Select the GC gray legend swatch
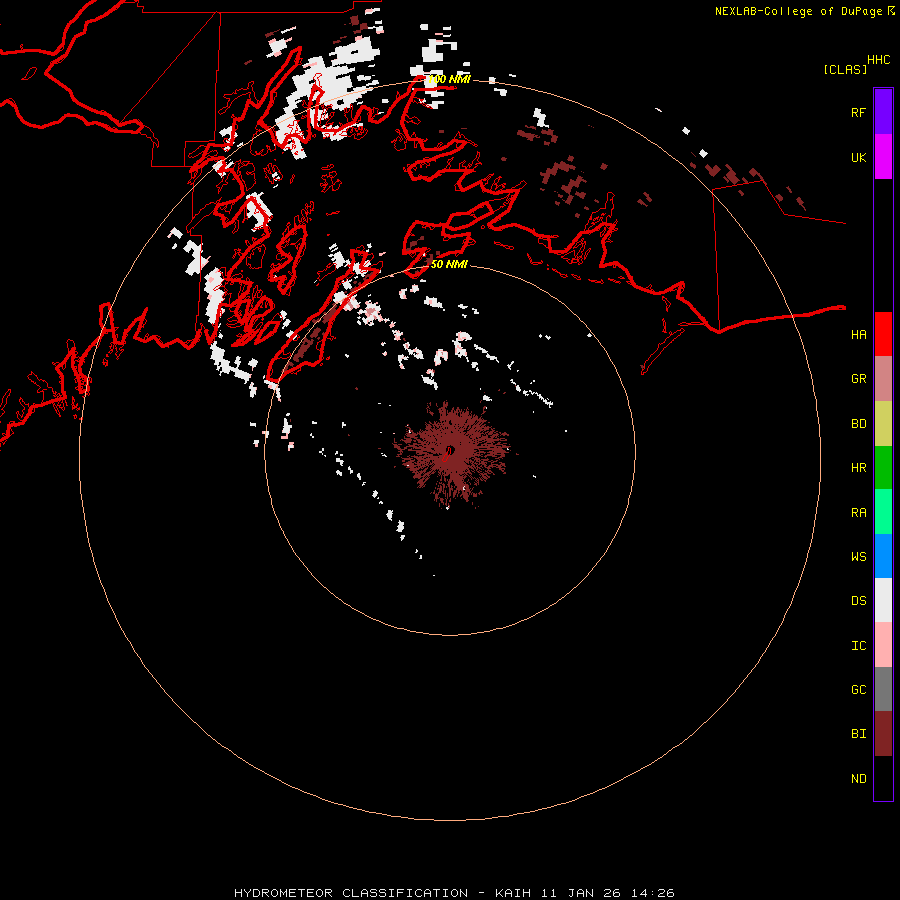Screen dimensions: 900x900 883,689
